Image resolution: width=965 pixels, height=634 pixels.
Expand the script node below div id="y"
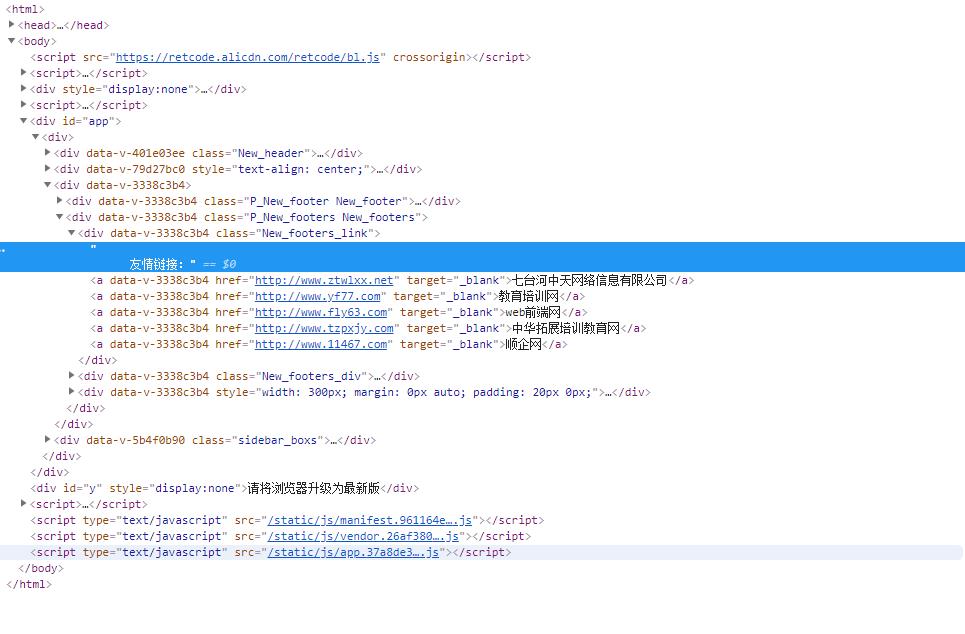pos(23,504)
